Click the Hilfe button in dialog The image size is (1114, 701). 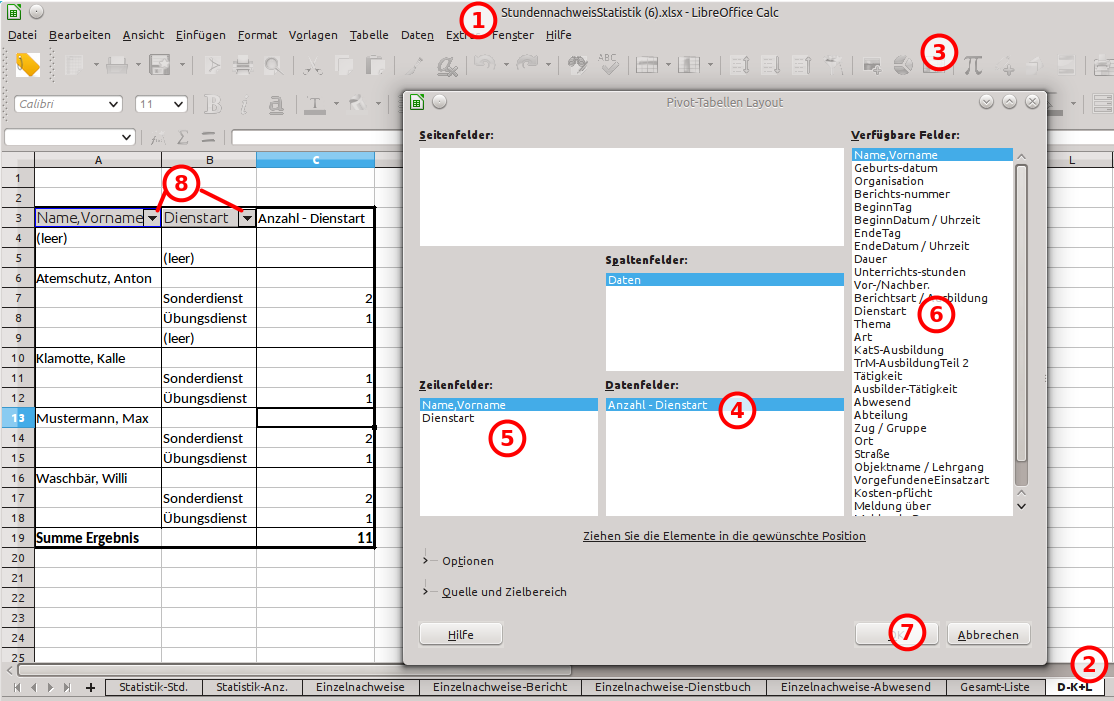pos(460,634)
